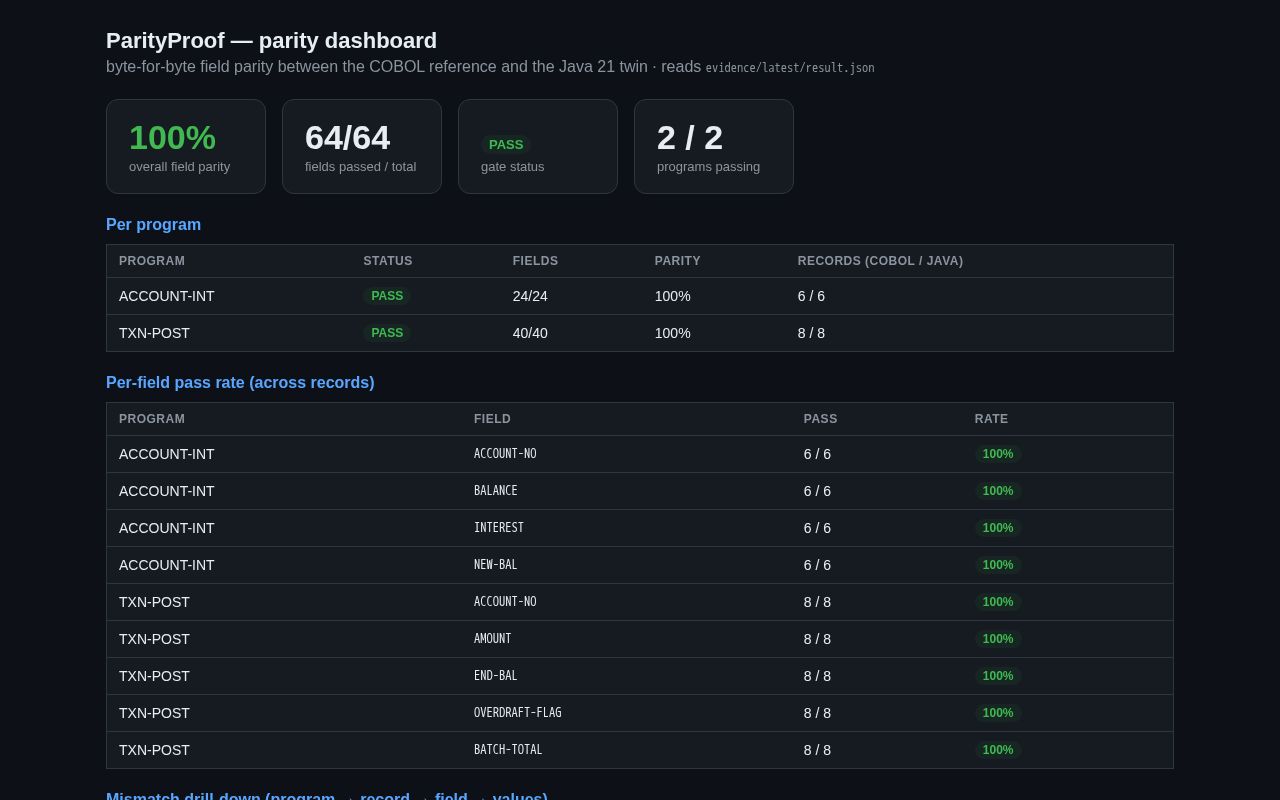Click the PASS badge in the TXN-POST row
This screenshot has height=800, width=1280.
coord(387,333)
